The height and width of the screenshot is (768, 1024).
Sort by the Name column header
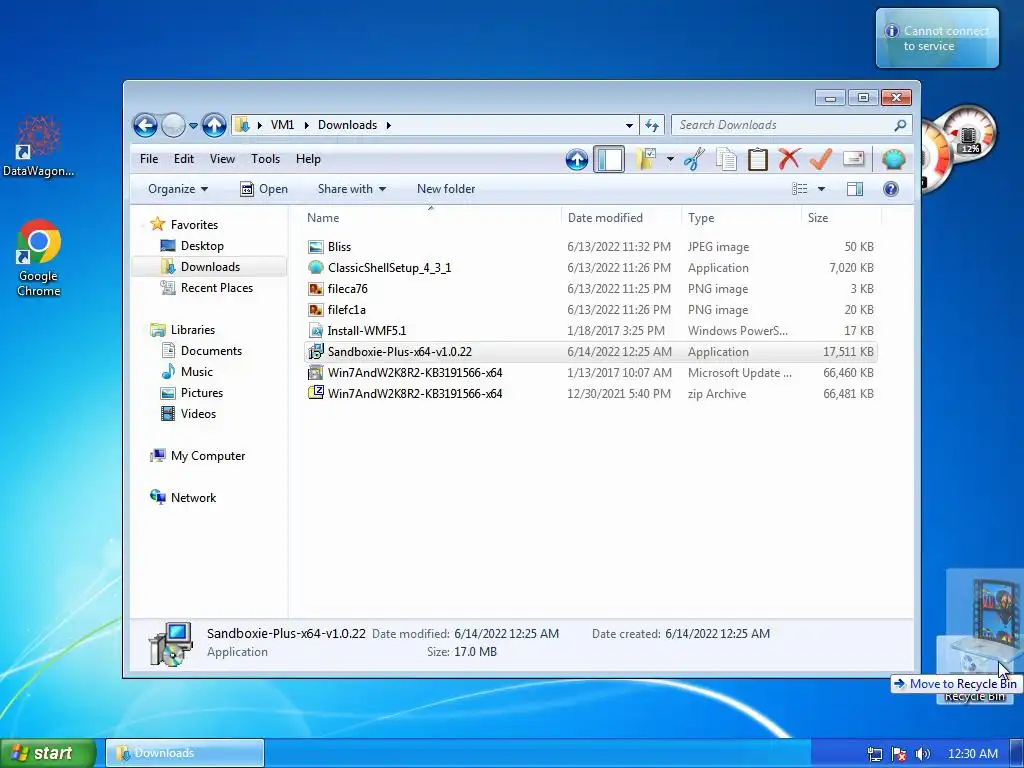(431, 217)
